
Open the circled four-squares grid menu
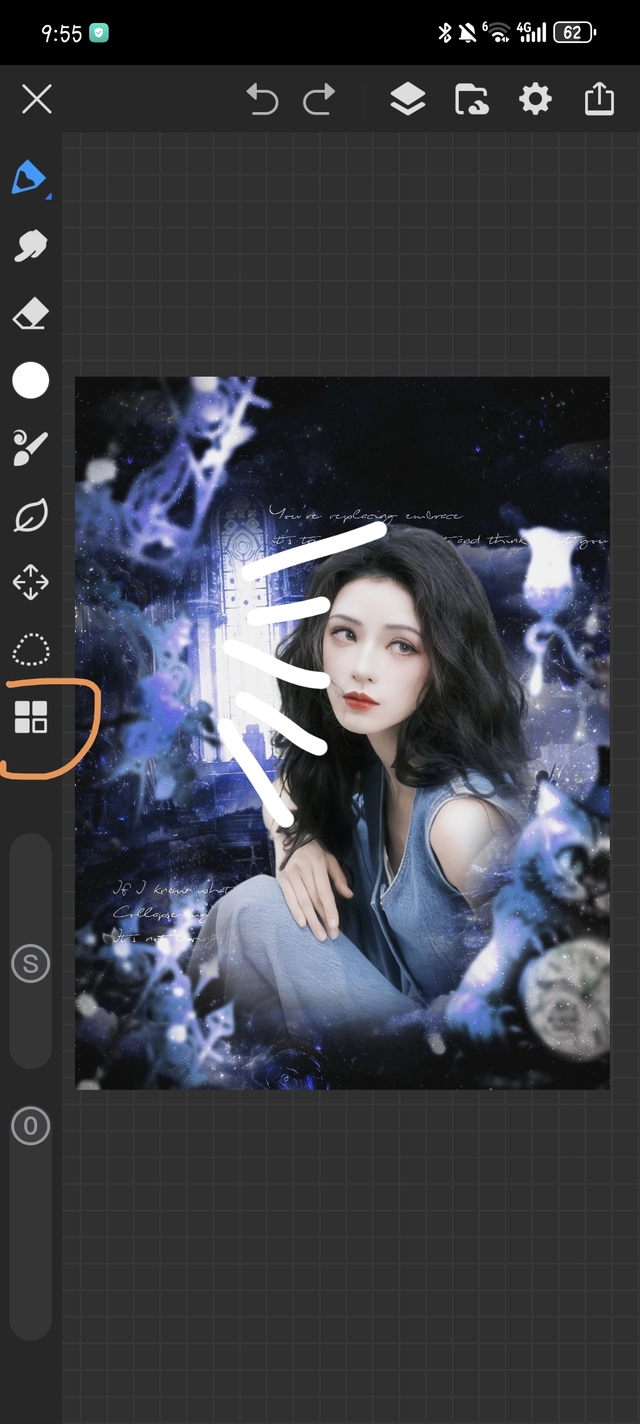[x=30, y=717]
